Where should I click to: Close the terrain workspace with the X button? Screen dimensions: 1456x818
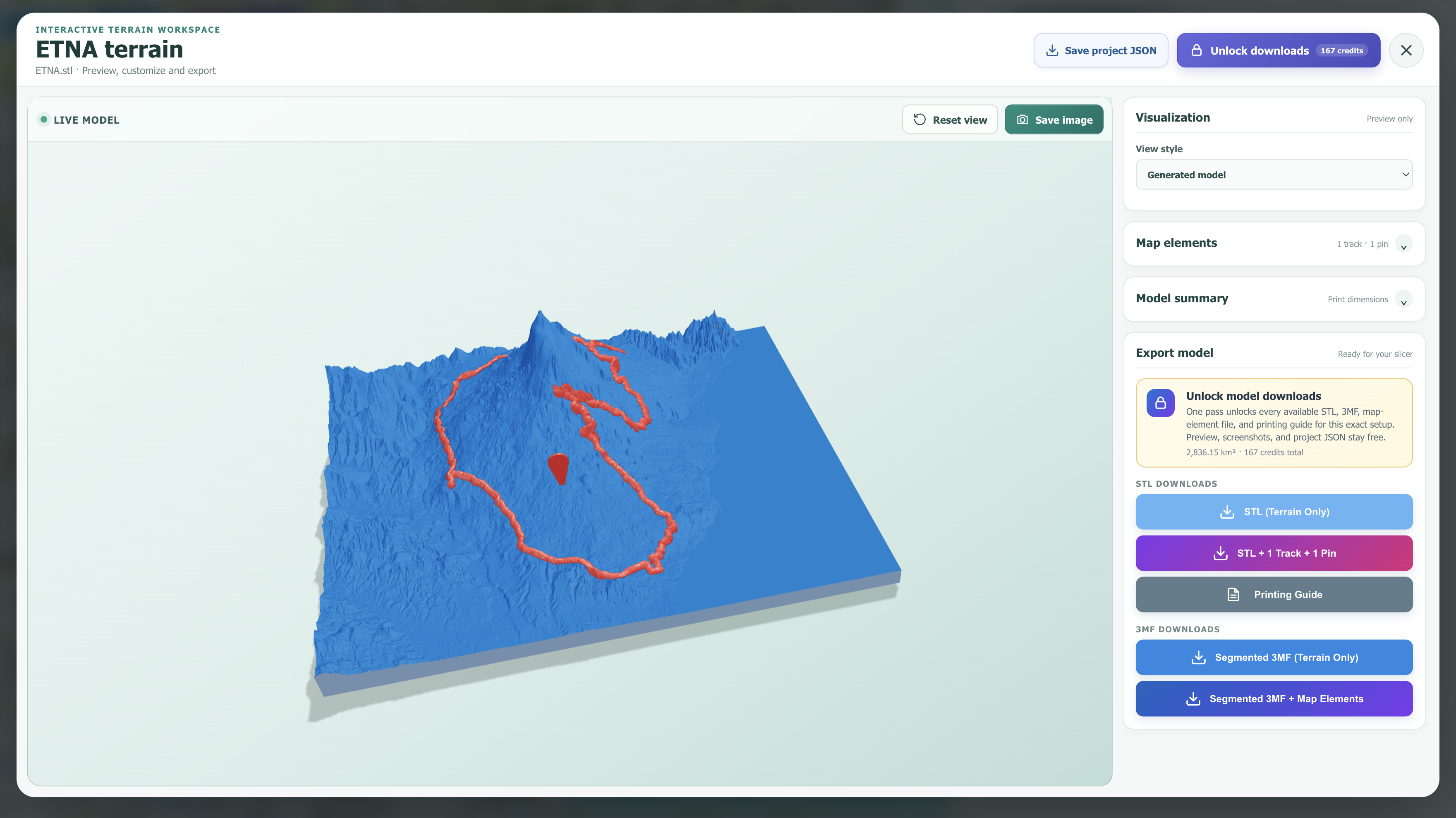[1406, 50]
